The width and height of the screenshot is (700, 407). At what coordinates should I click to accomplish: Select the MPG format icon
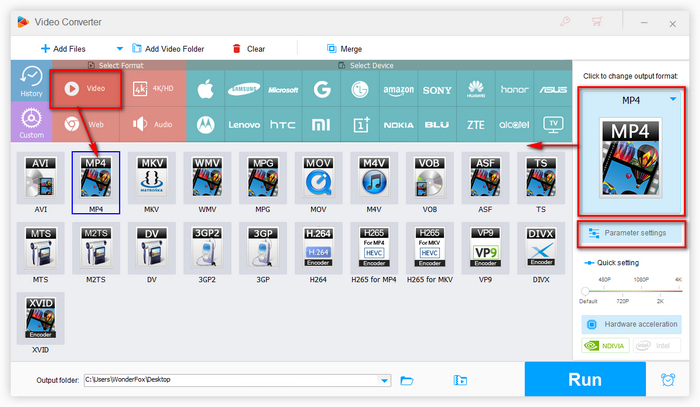[262, 178]
